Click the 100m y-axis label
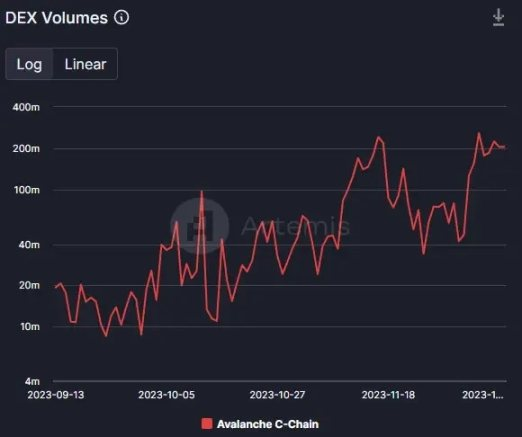 [27, 190]
